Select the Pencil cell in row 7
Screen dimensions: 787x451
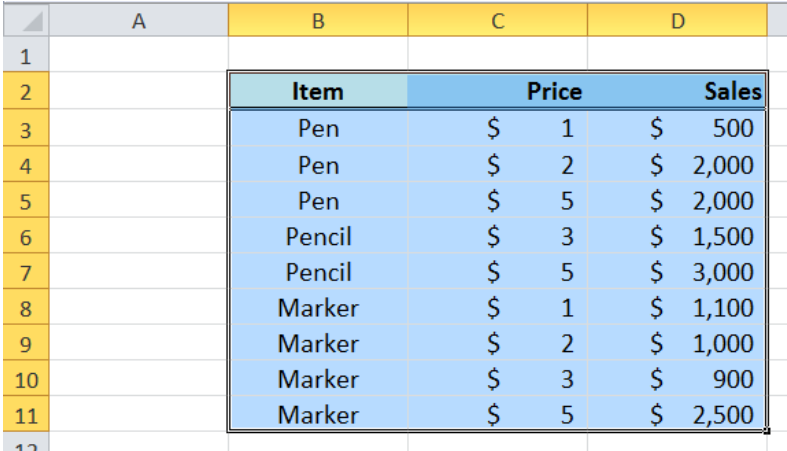(x=318, y=271)
